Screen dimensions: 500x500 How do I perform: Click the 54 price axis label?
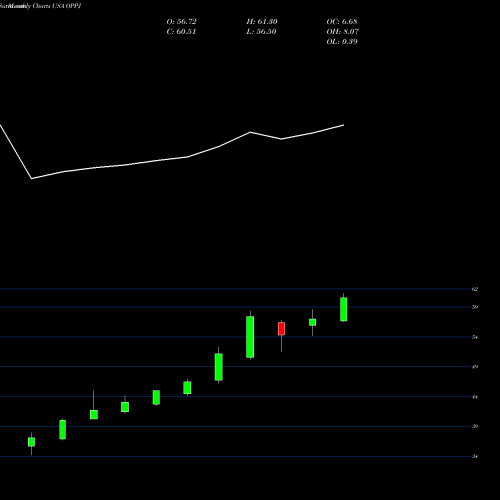[475, 337]
